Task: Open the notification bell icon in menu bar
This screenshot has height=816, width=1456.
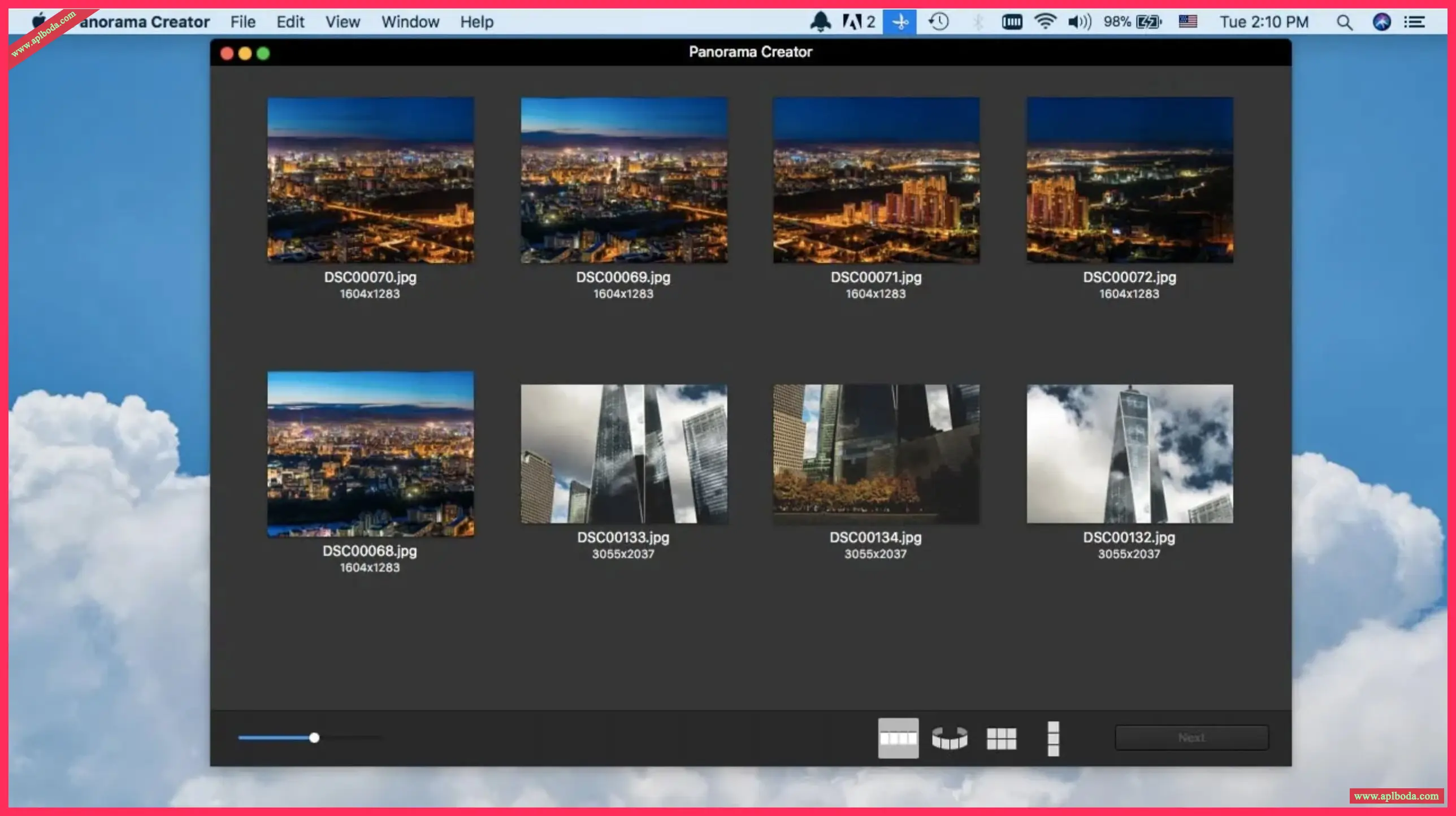Action: point(820,22)
